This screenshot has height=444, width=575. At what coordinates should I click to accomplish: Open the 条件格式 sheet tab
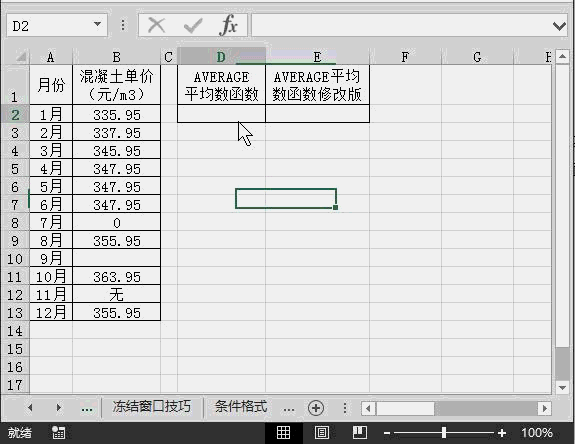point(241,407)
